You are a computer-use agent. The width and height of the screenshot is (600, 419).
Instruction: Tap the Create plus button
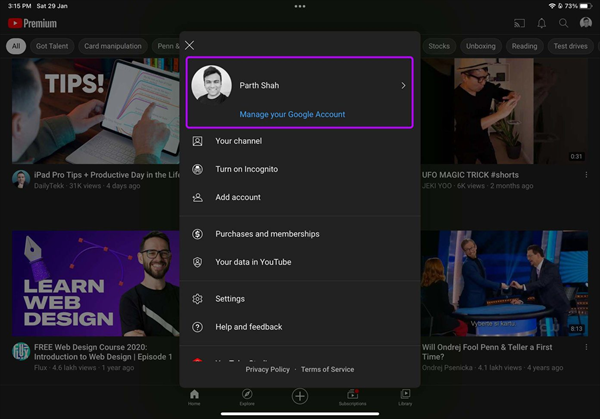(299, 396)
